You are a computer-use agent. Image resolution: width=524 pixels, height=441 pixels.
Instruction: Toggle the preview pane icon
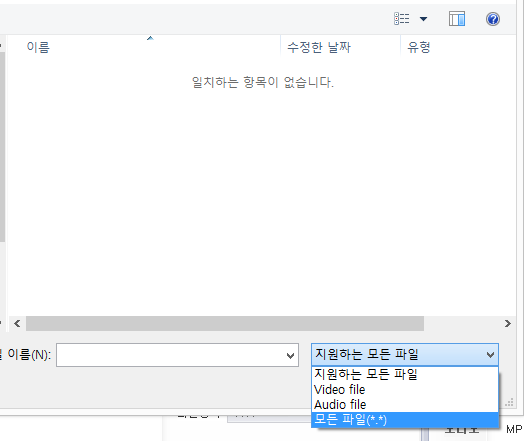(x=456, y=19)
